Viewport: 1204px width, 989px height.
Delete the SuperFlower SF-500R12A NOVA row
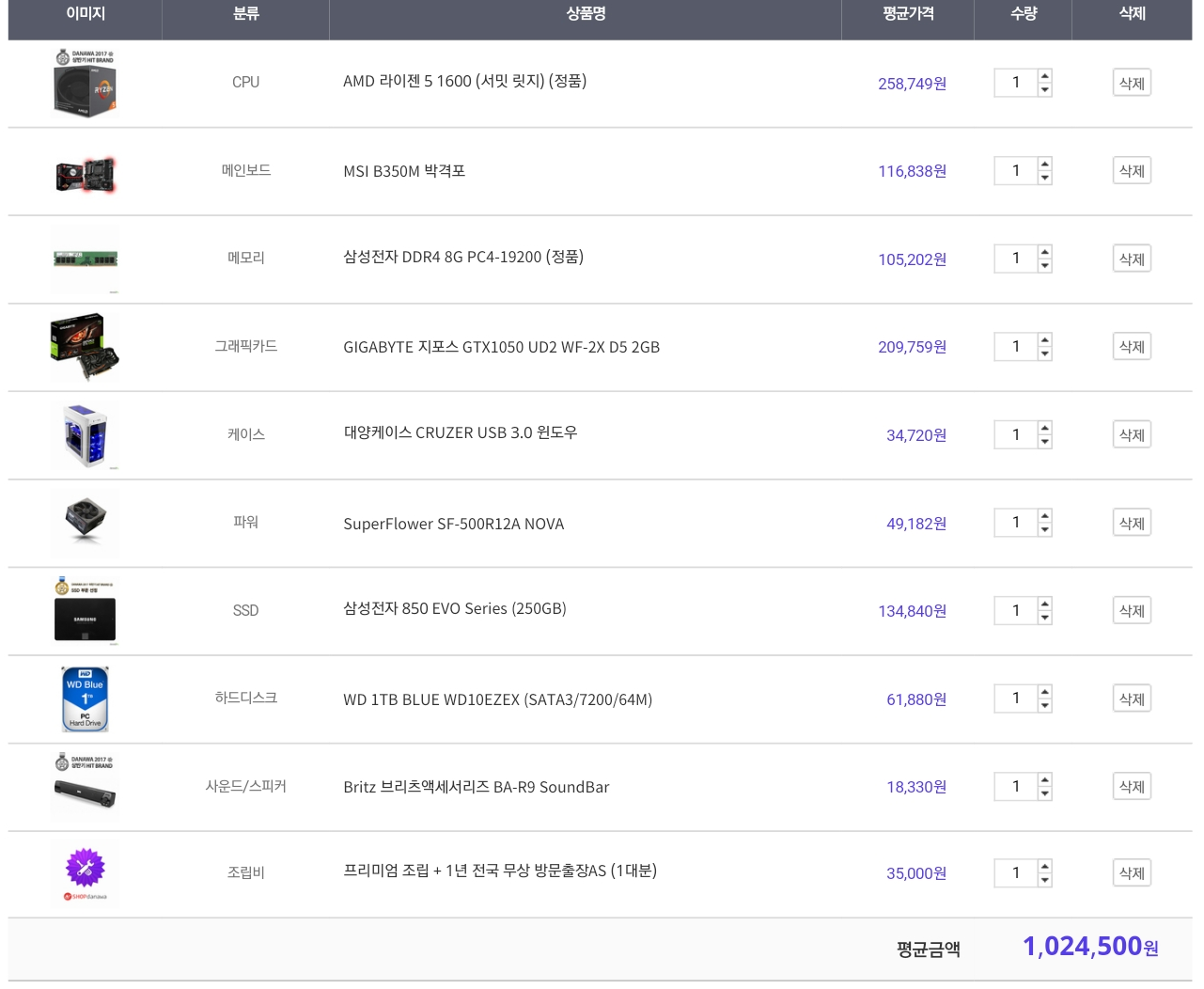(1132, 523)
